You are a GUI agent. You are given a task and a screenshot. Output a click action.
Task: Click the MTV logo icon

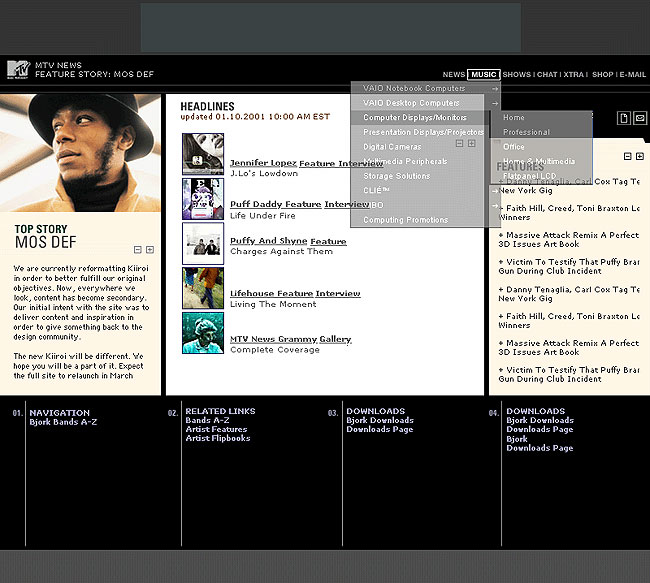18,69
